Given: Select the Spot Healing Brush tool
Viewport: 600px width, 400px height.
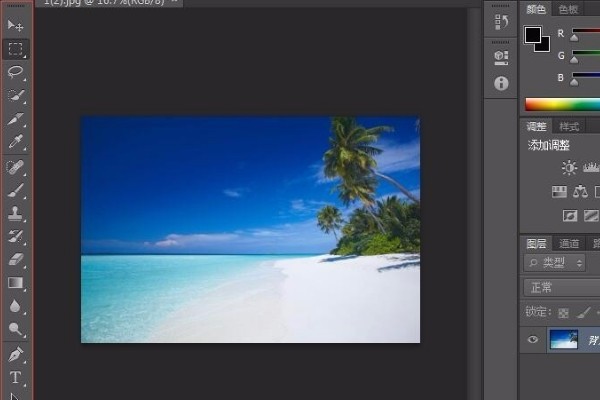Looking at the screenshot, I should [x=15, y=167].
